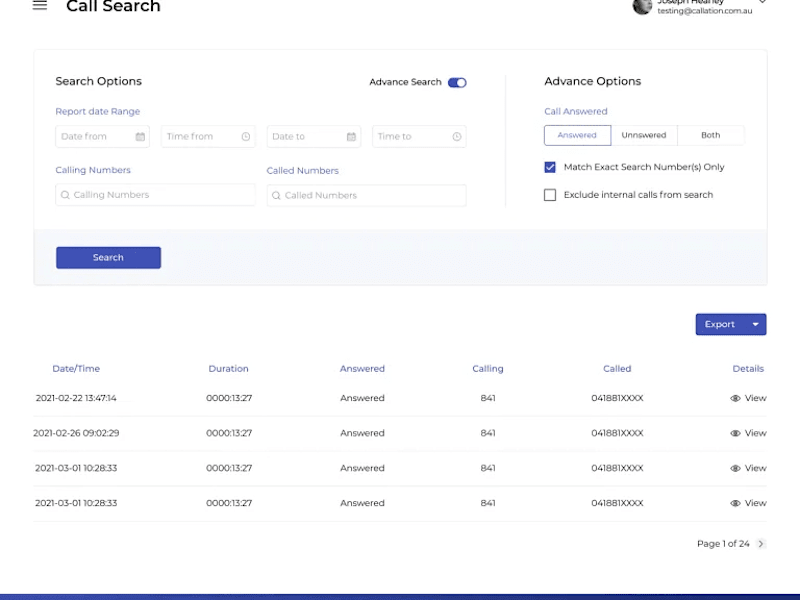Click the eye icon for 2021-02-22 call
This screenshot has height=600, width=800.
coord(735,398)
